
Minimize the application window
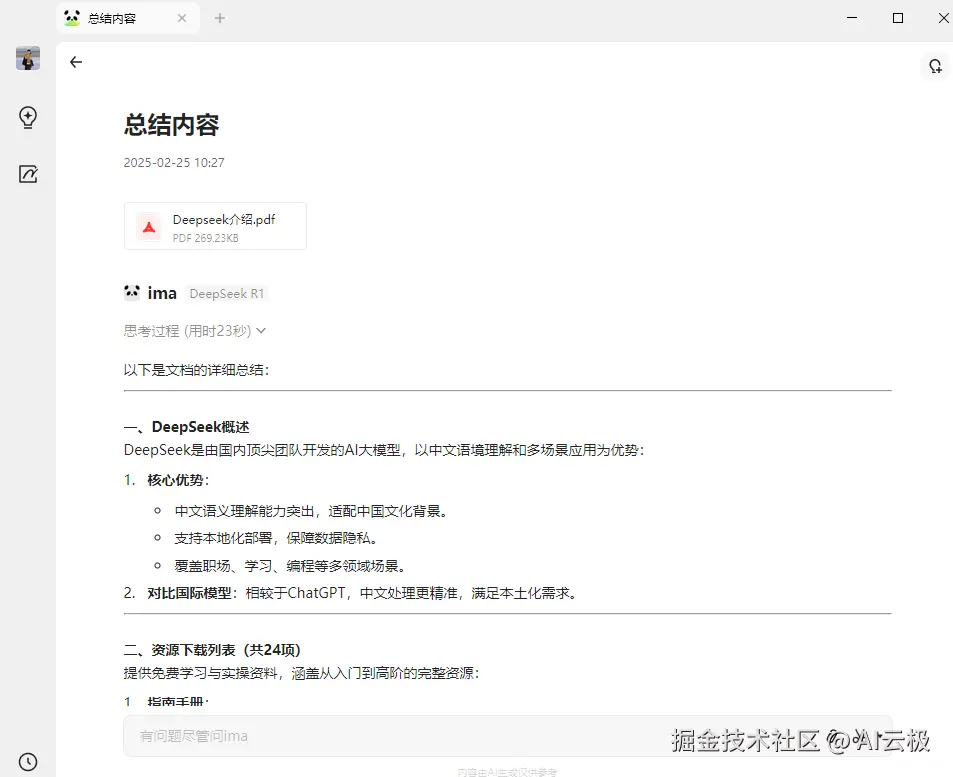(x=852, y=18)
